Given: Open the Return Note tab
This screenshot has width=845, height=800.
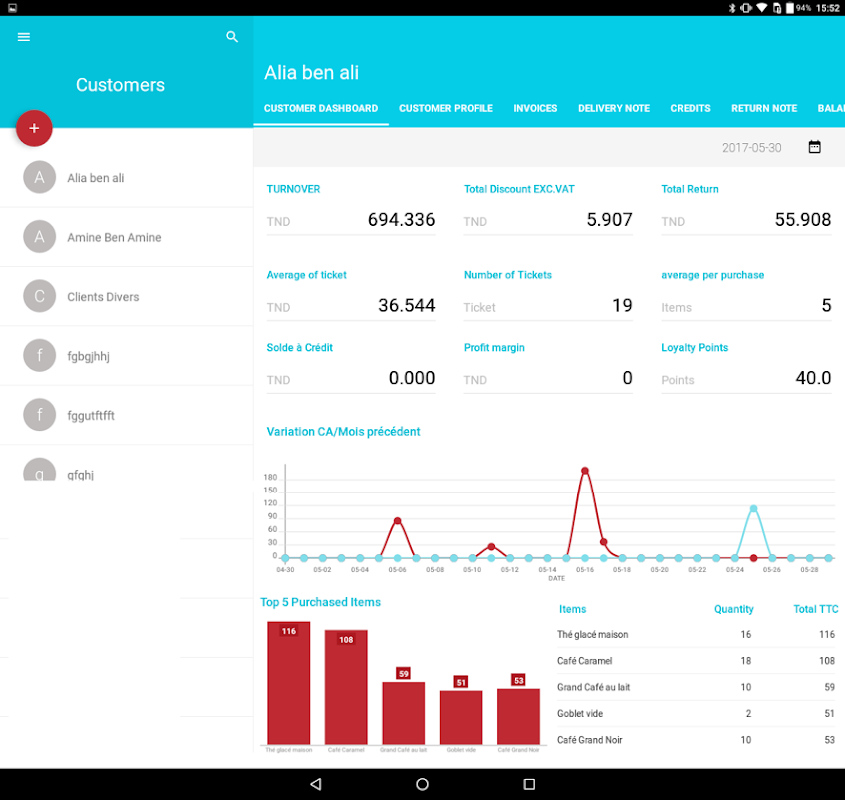Looking at the screenshot, I should click(x=764, y=108).
